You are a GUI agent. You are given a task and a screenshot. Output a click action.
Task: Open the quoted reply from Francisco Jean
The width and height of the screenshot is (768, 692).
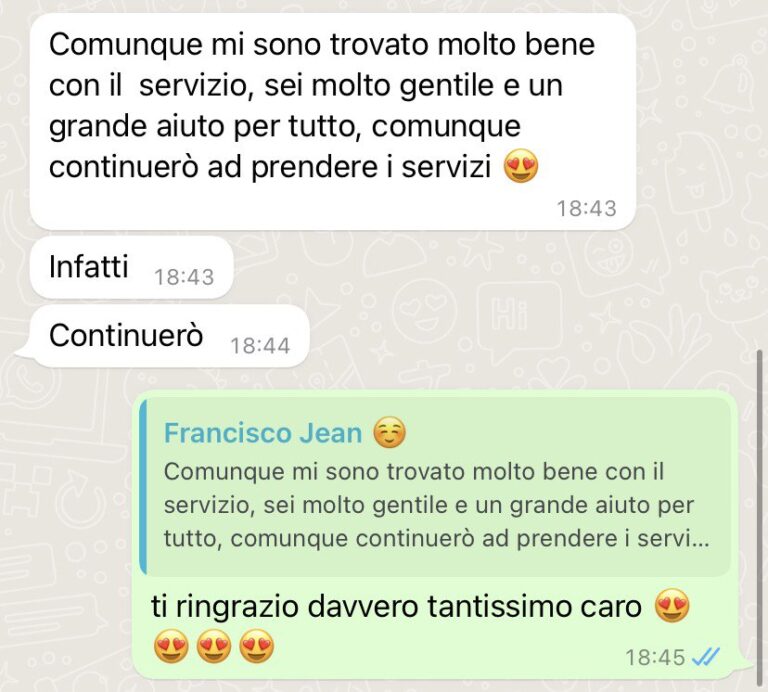(x=435, y=485)
